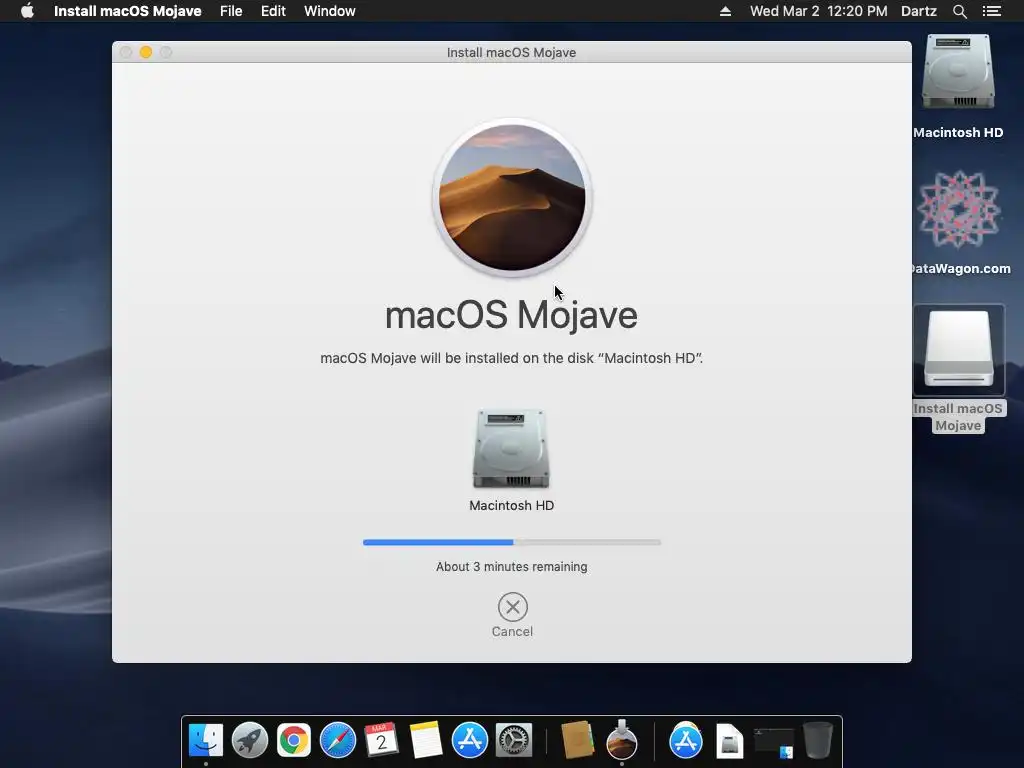
Task: Open Finder from the Dock
Action: 206,741
